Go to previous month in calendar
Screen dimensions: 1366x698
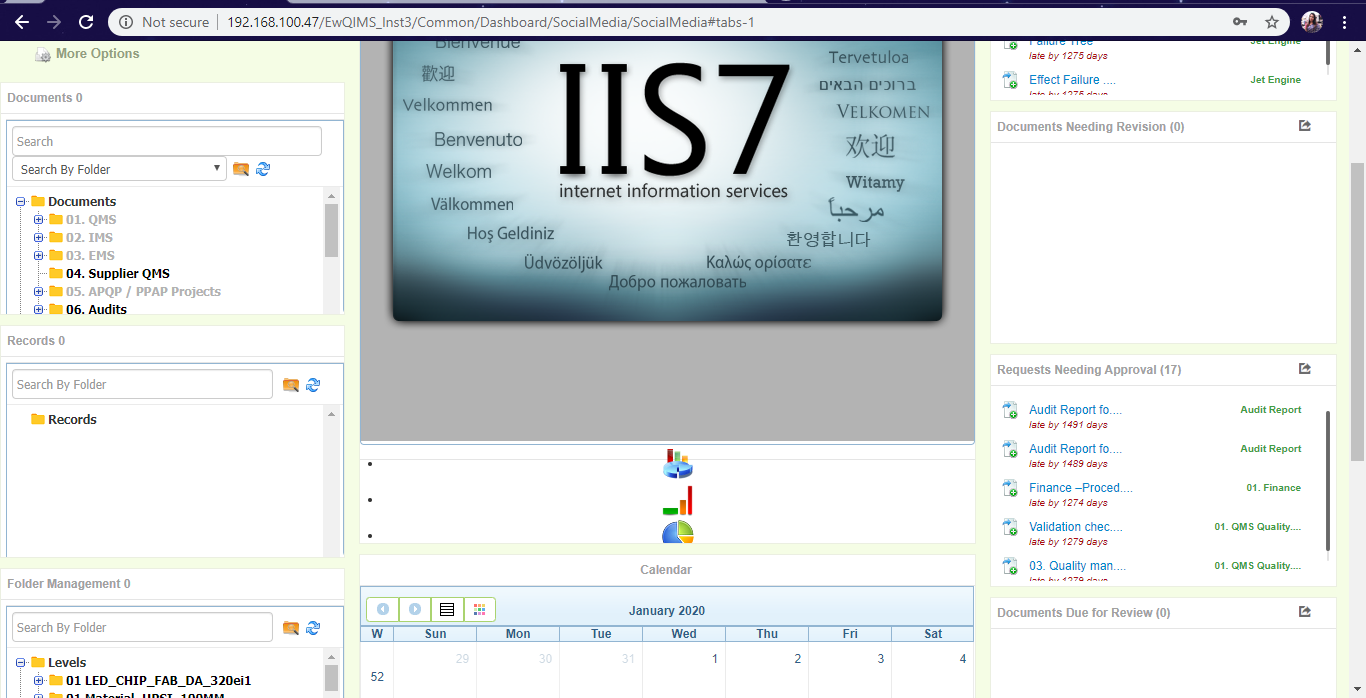point(383,609)
